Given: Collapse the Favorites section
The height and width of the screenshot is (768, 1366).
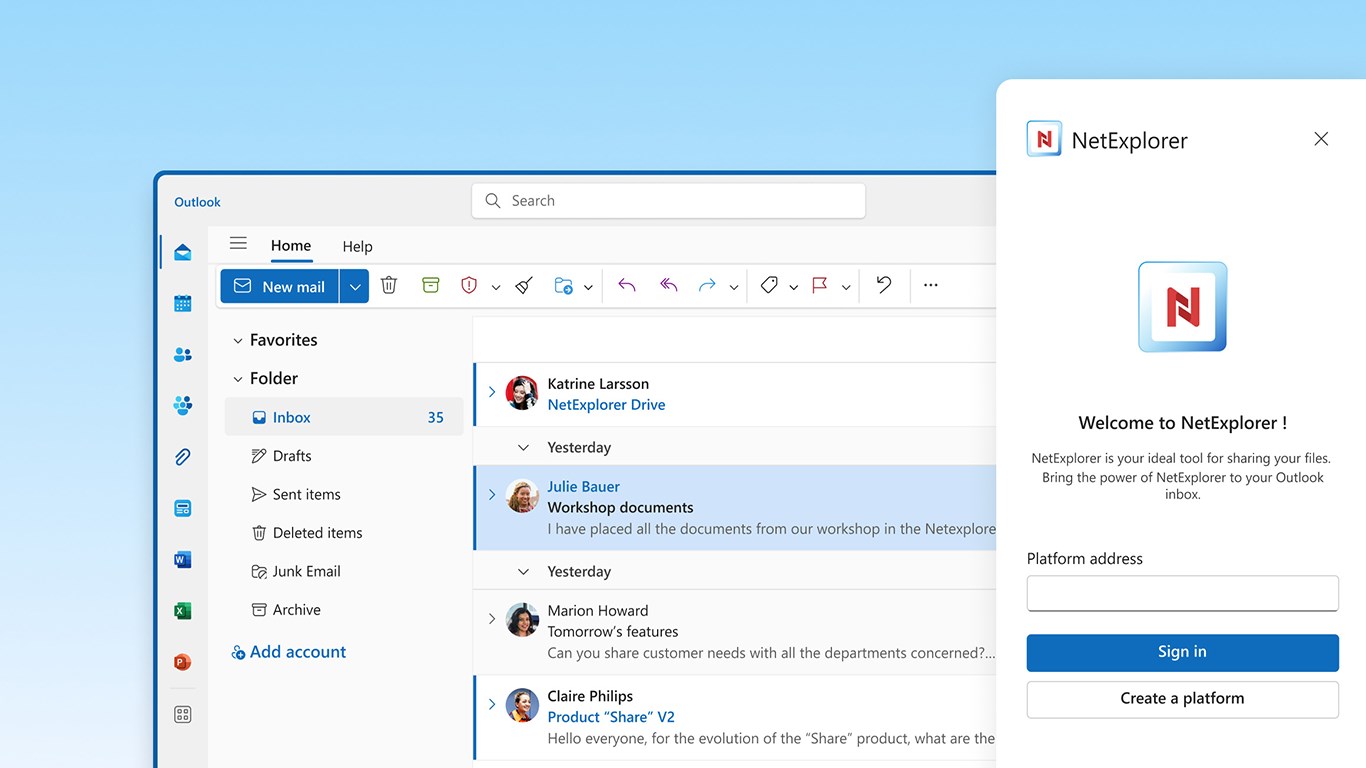Looking at the screenshot, I should 238,341.
